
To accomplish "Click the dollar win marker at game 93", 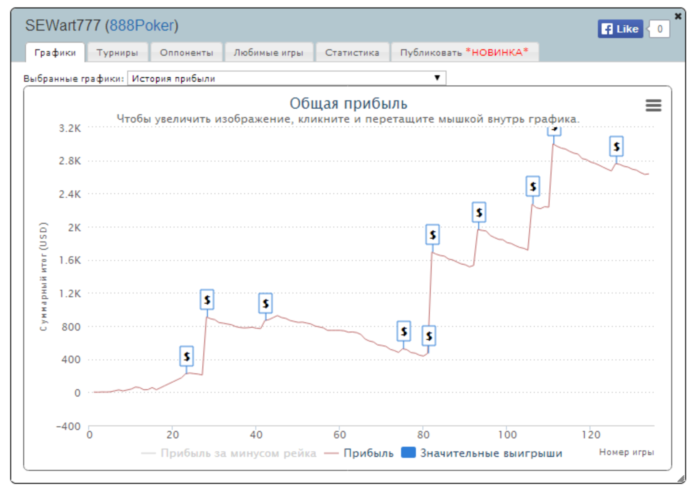I will click(479, 212).
